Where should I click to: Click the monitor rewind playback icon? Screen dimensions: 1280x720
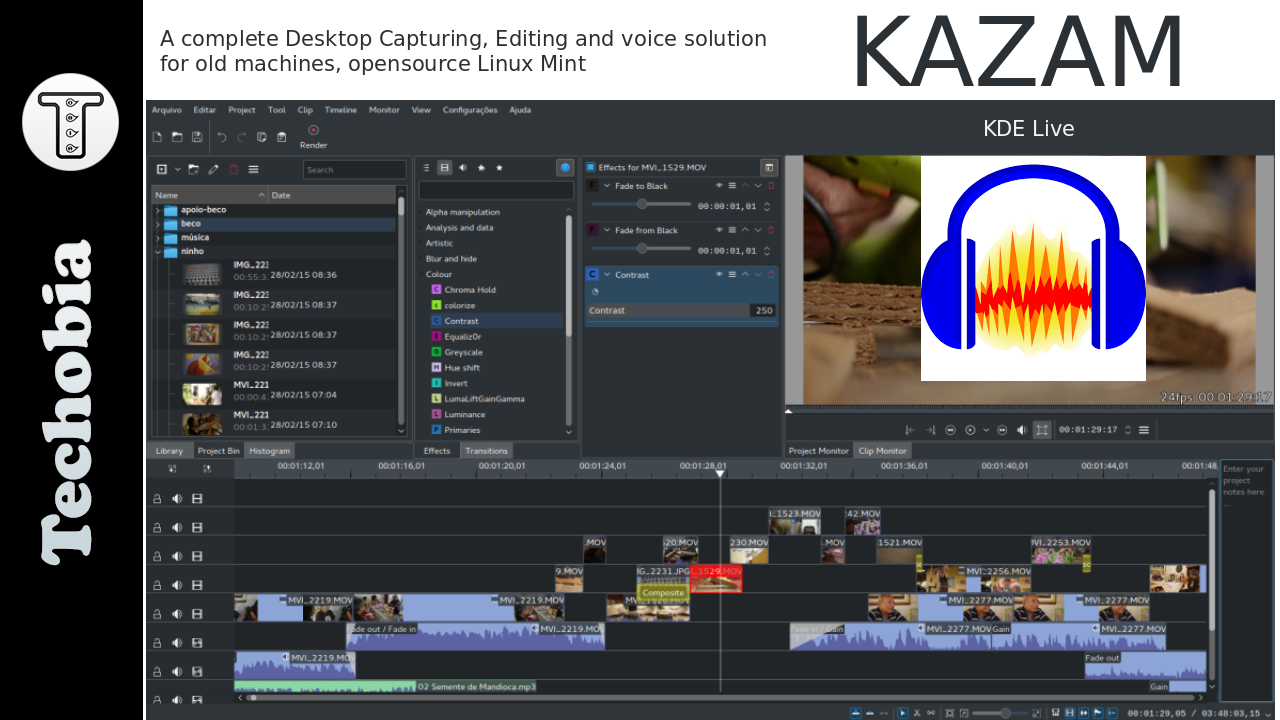[x=950, y=430]
